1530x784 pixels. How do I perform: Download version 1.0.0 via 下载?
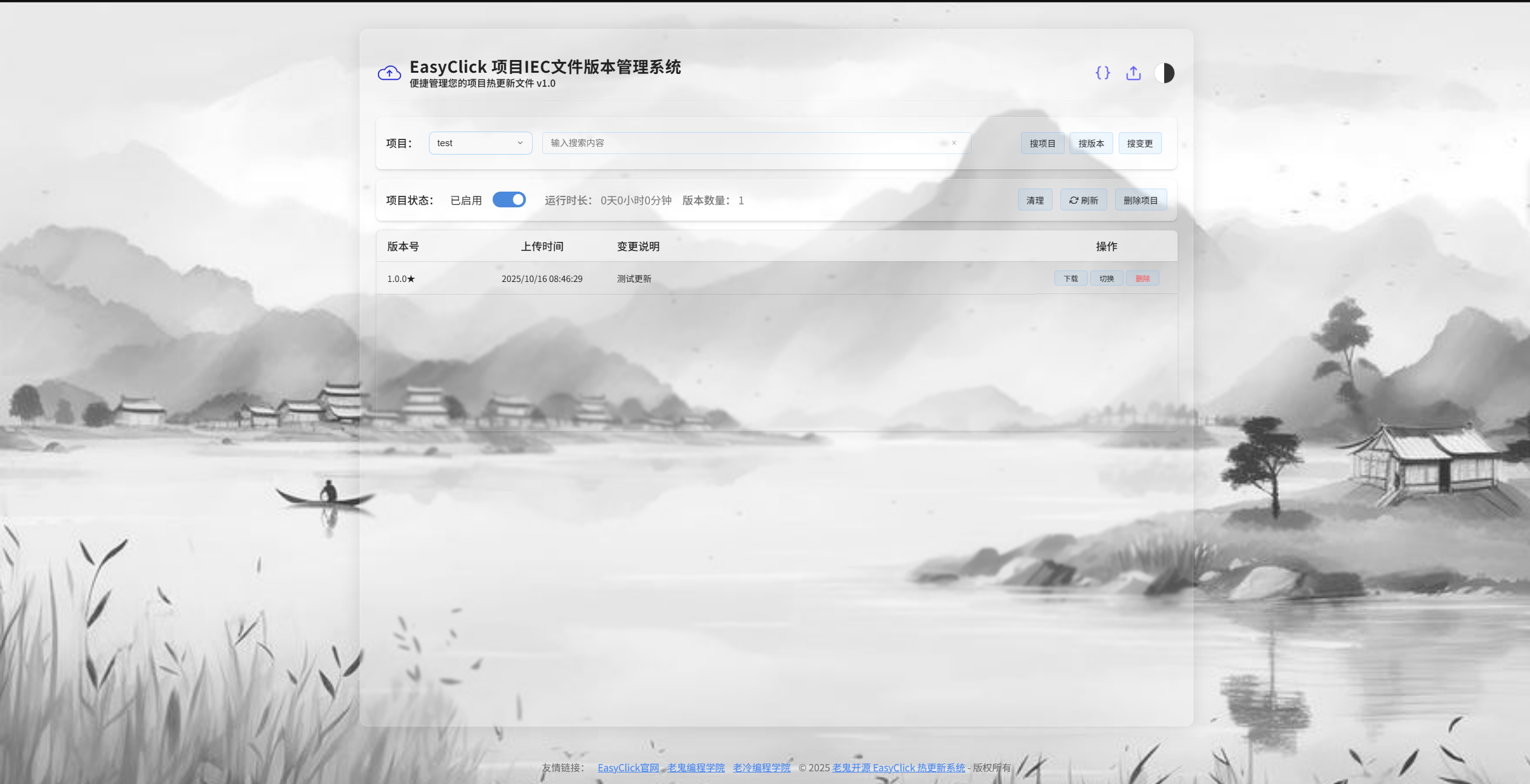coord(1070,278)
